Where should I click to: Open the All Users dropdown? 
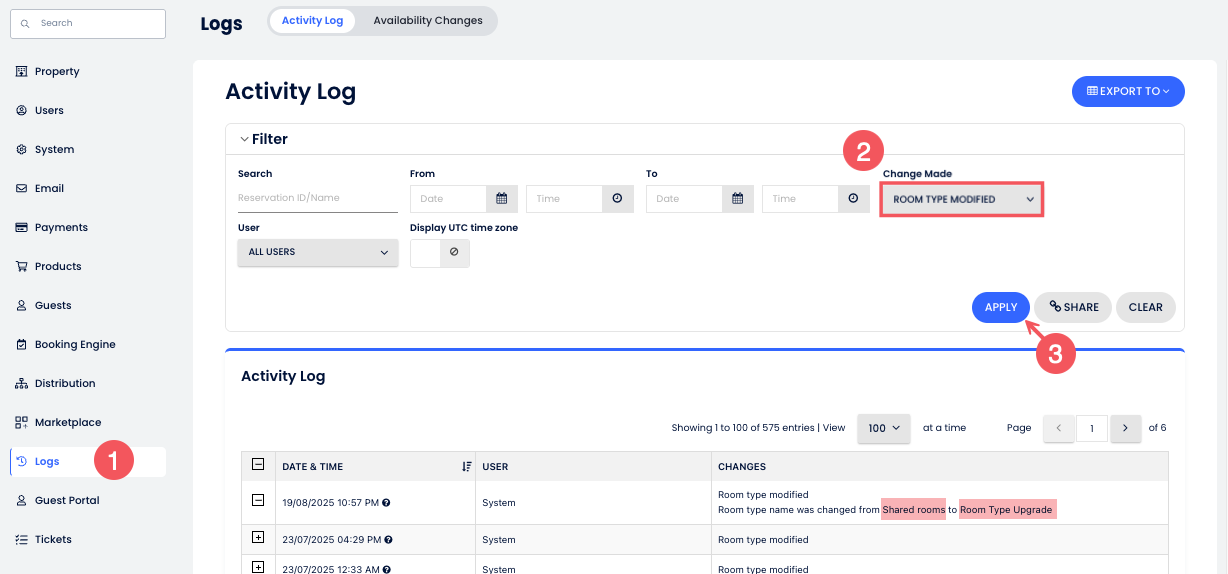coord(317,253)
